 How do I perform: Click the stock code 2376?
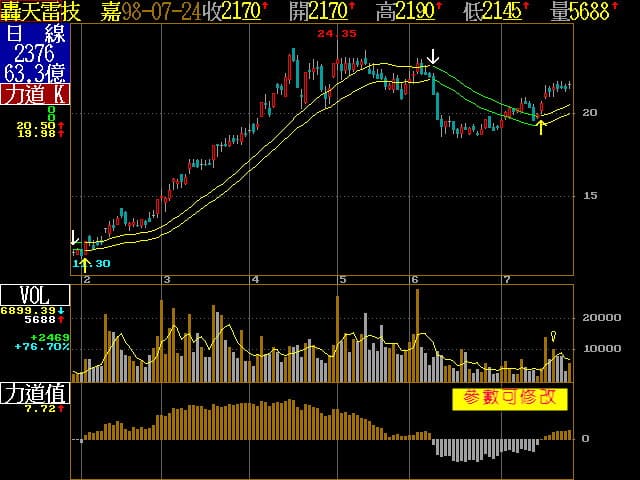pyautogui.click(x=35, y=54)
